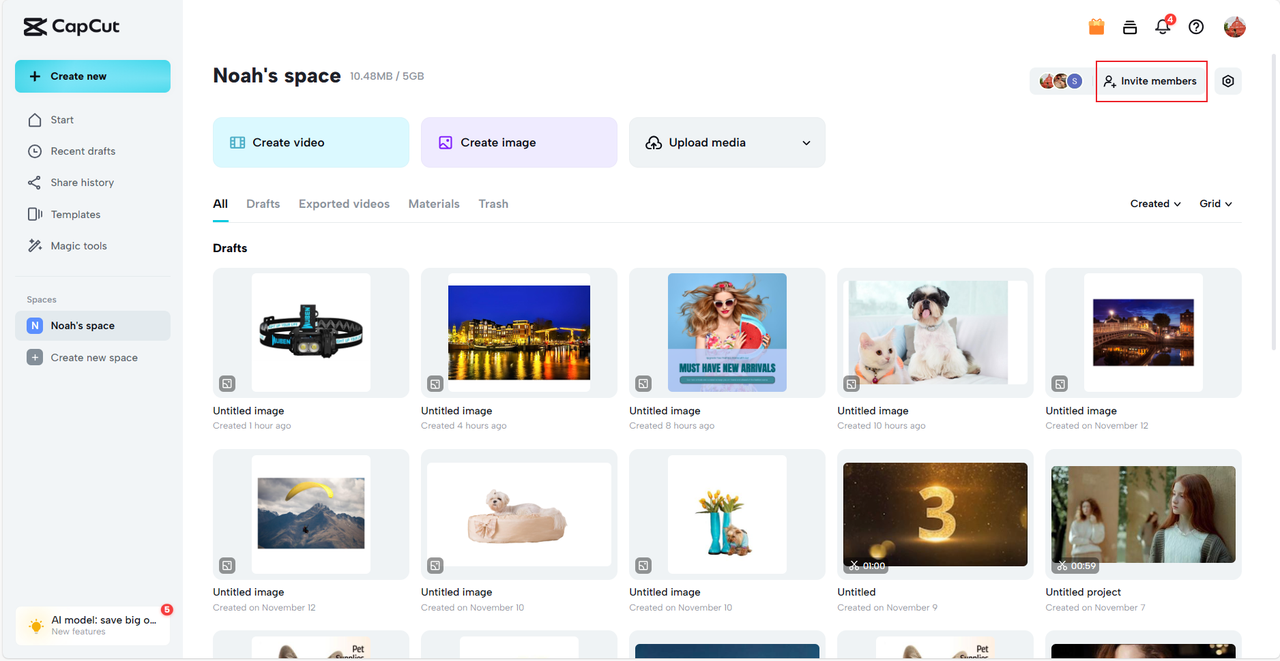The image size is (1280, 661).
Task: Open notifications bell icon
Action: (1162, 27)
